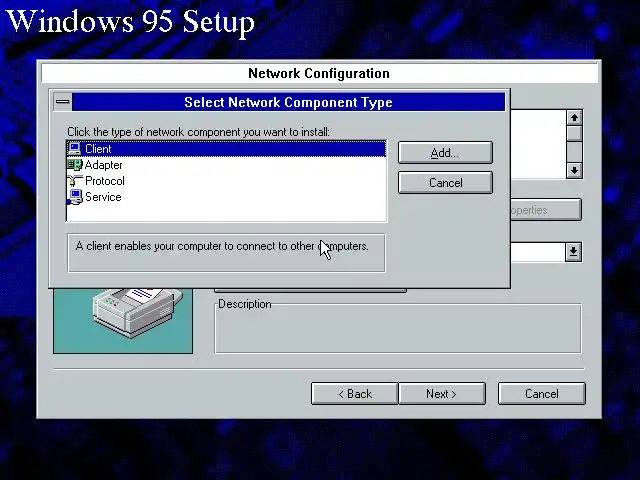Select the Service computer icon
This screenshot has width=640, height=480.
pos(74,197)
